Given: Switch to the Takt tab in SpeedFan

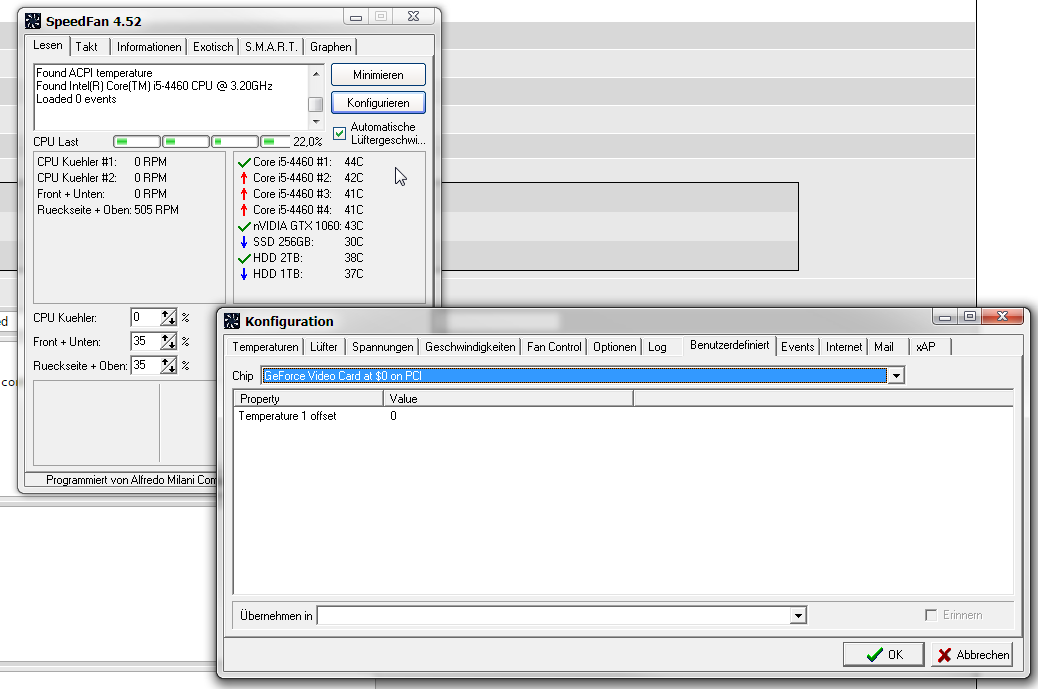Looking at the screenshot, I should click(87, 47).
